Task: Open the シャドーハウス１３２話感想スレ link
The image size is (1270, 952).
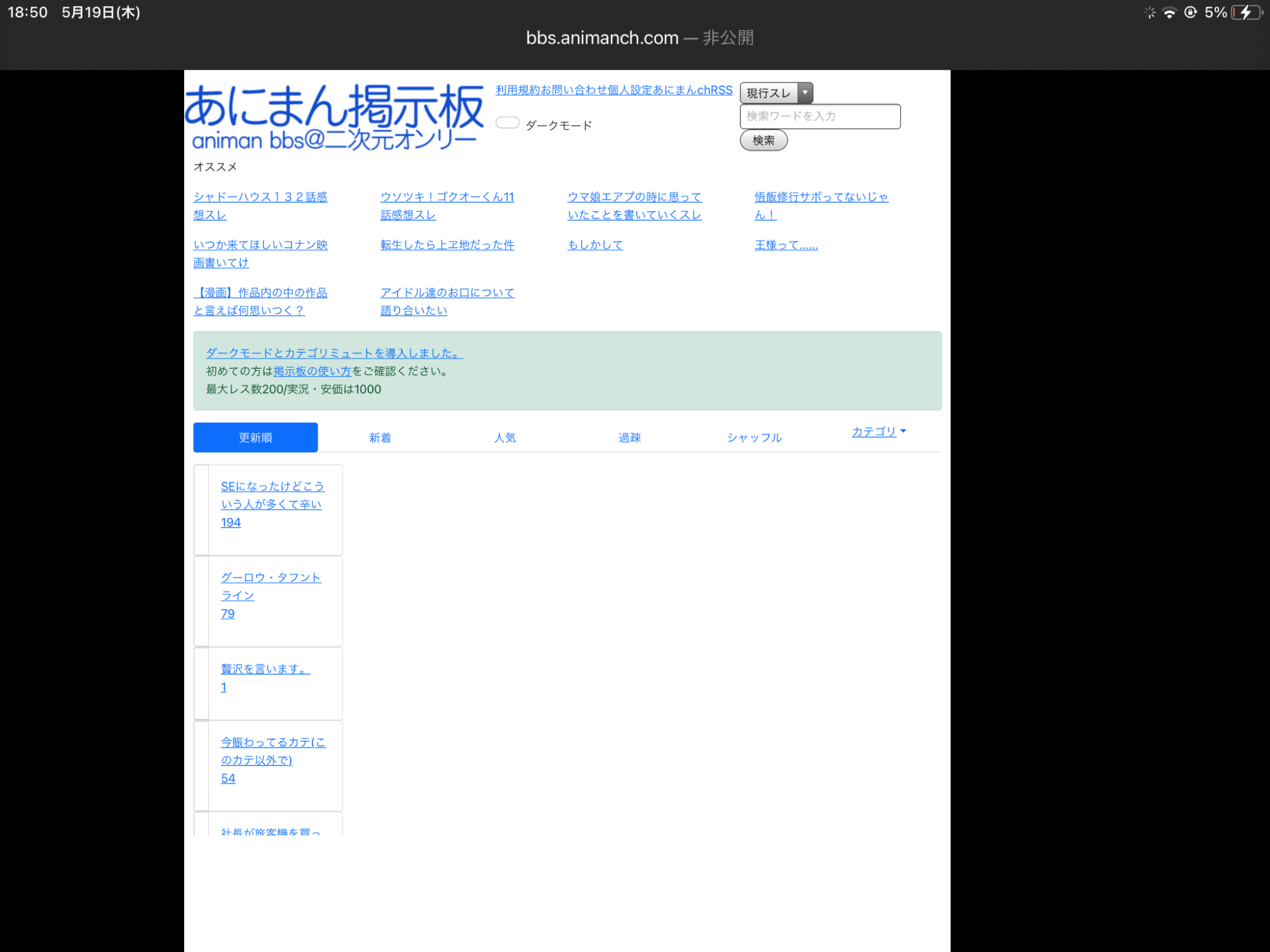Action: 260,206
